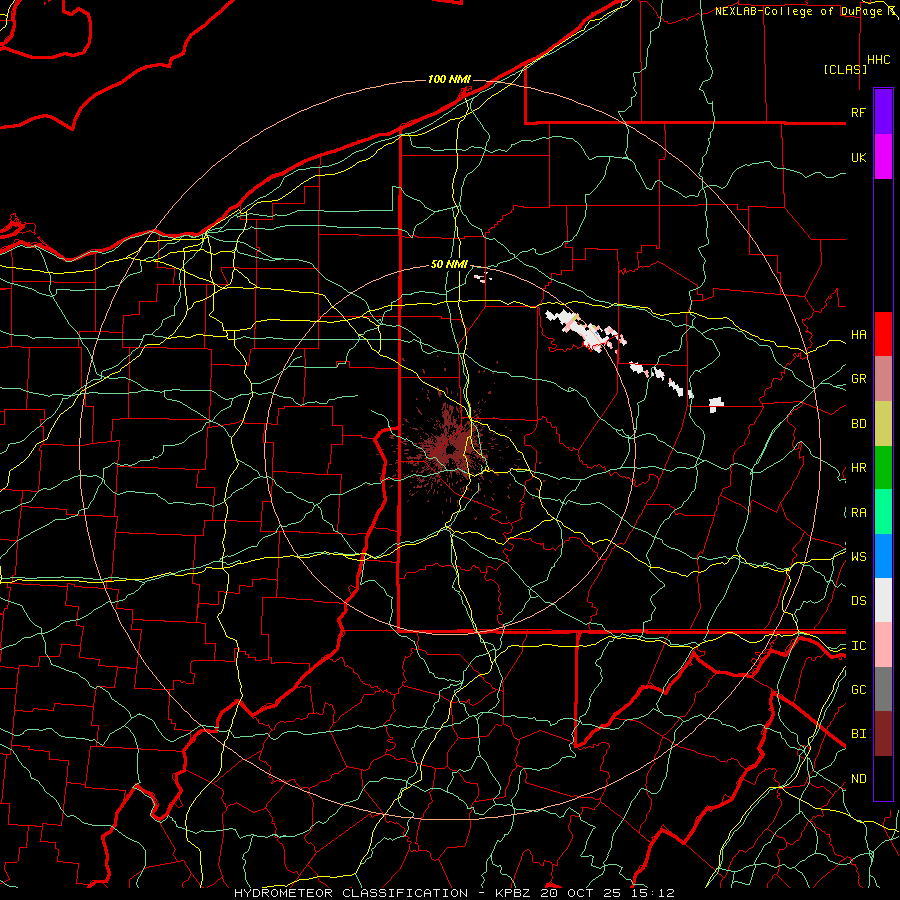900x900 pixels.
Task: Click the purple RF color swatch
Action: [883, 112]
